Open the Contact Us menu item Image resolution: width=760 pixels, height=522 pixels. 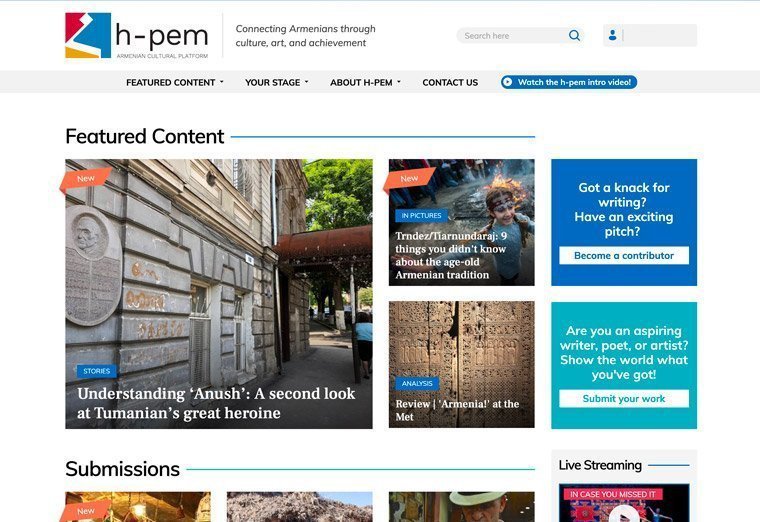coord(450,82)
